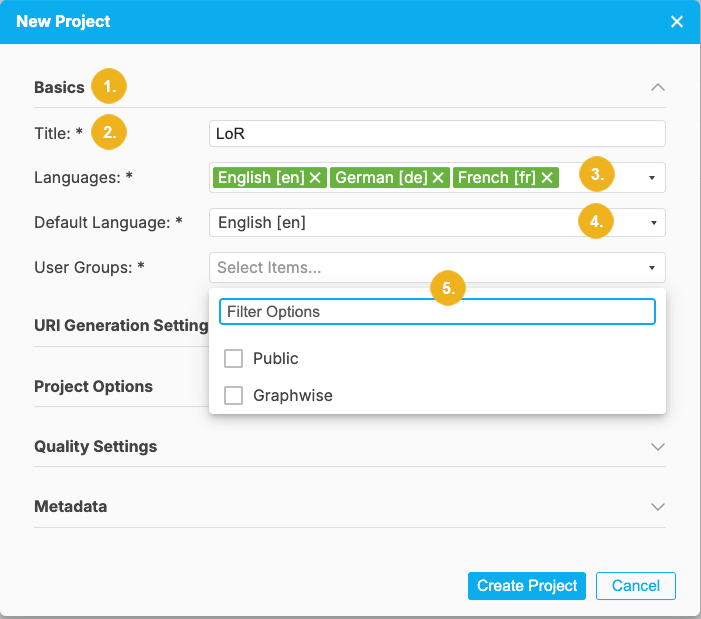
Task: Focus the Title input field
Action: pyautogui.click(x=437, y=134)
